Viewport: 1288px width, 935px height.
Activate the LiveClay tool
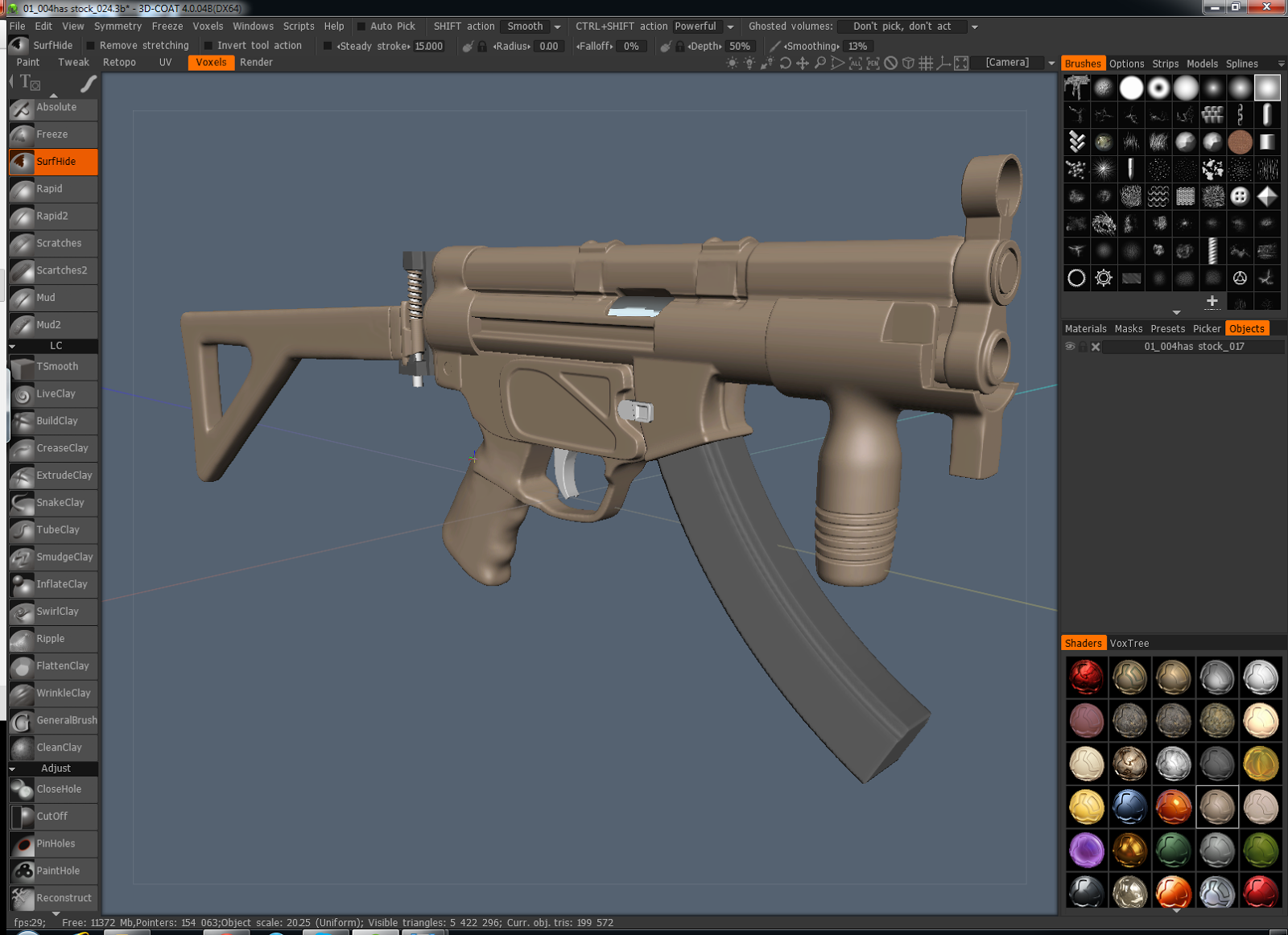click(53, 393)
